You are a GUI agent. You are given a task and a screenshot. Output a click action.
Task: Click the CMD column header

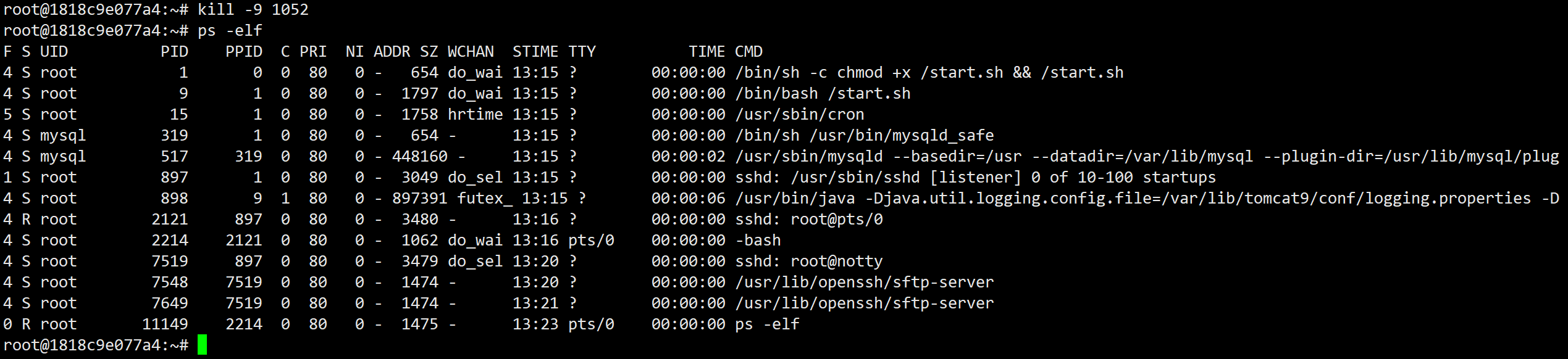click(748, 51)
